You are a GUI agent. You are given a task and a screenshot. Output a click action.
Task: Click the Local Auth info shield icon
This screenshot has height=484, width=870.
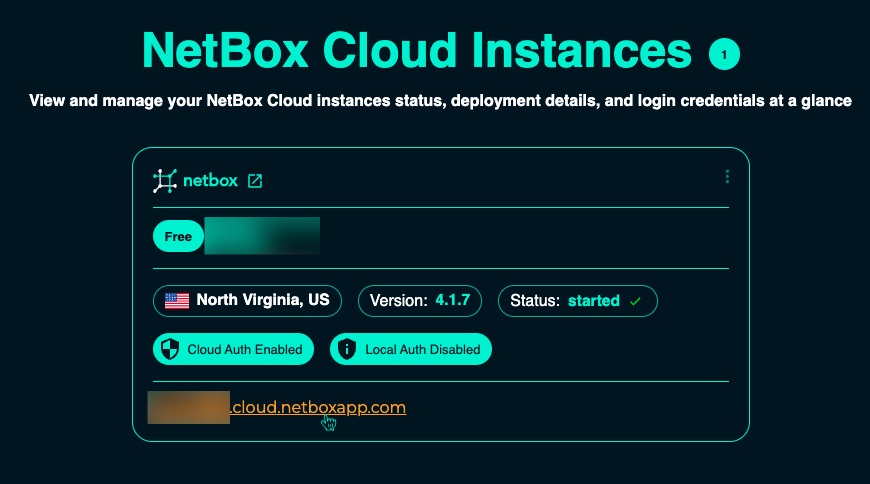(347, 349)
